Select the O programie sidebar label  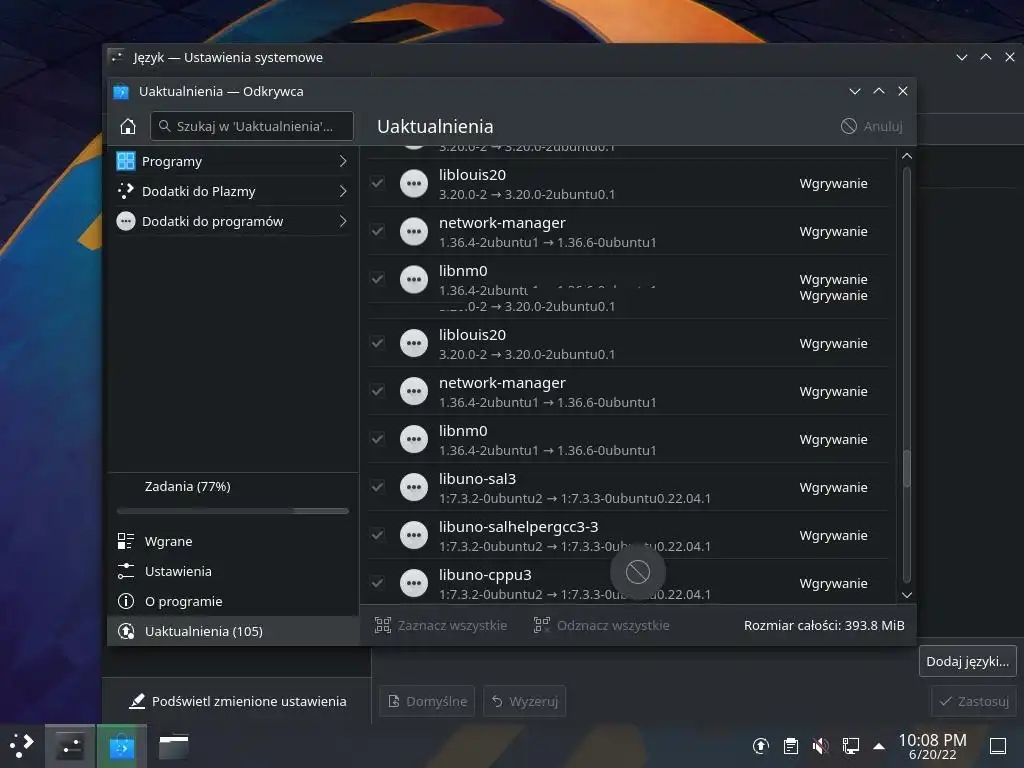[184, 601]
